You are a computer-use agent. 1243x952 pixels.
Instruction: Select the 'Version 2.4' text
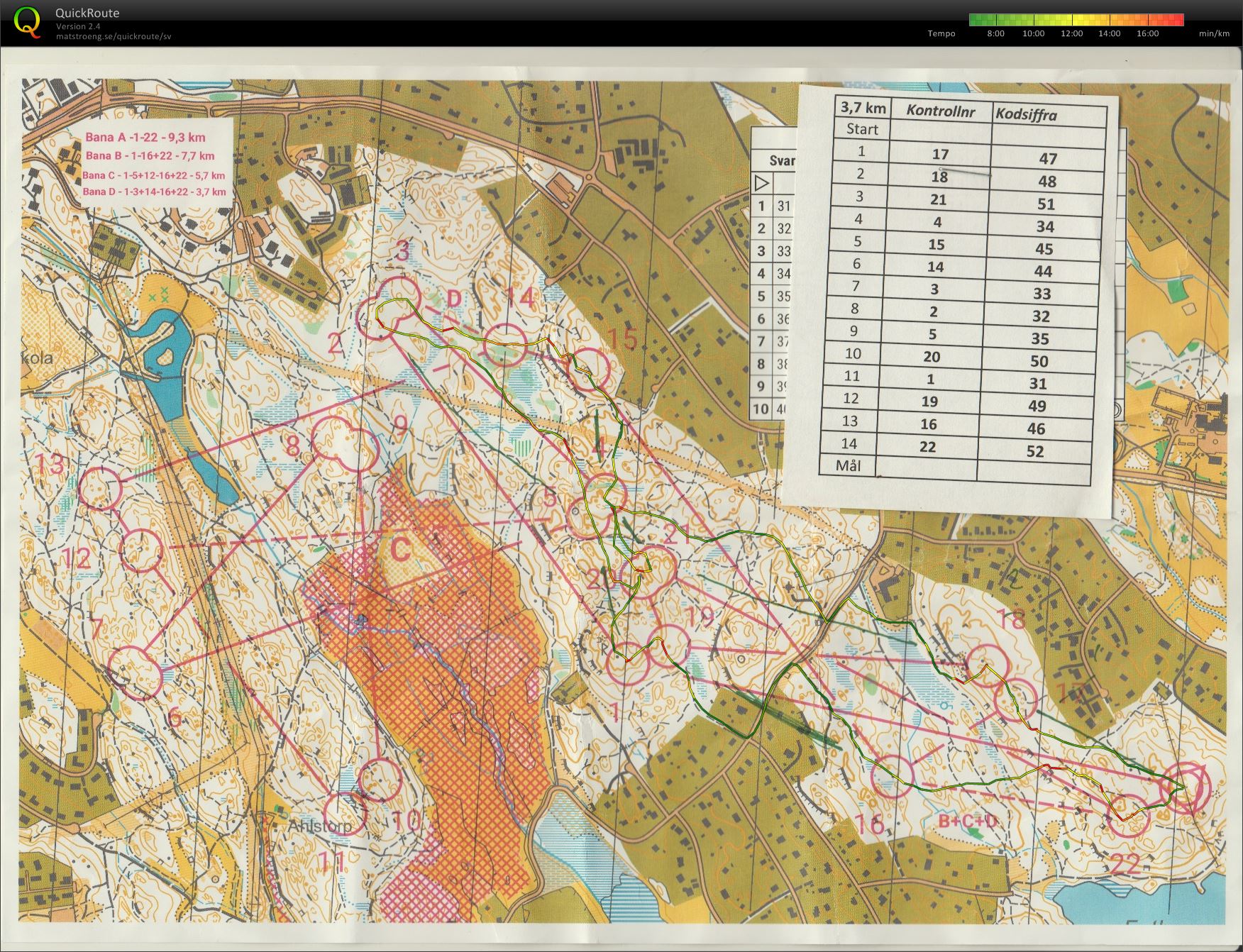[78, 26]
